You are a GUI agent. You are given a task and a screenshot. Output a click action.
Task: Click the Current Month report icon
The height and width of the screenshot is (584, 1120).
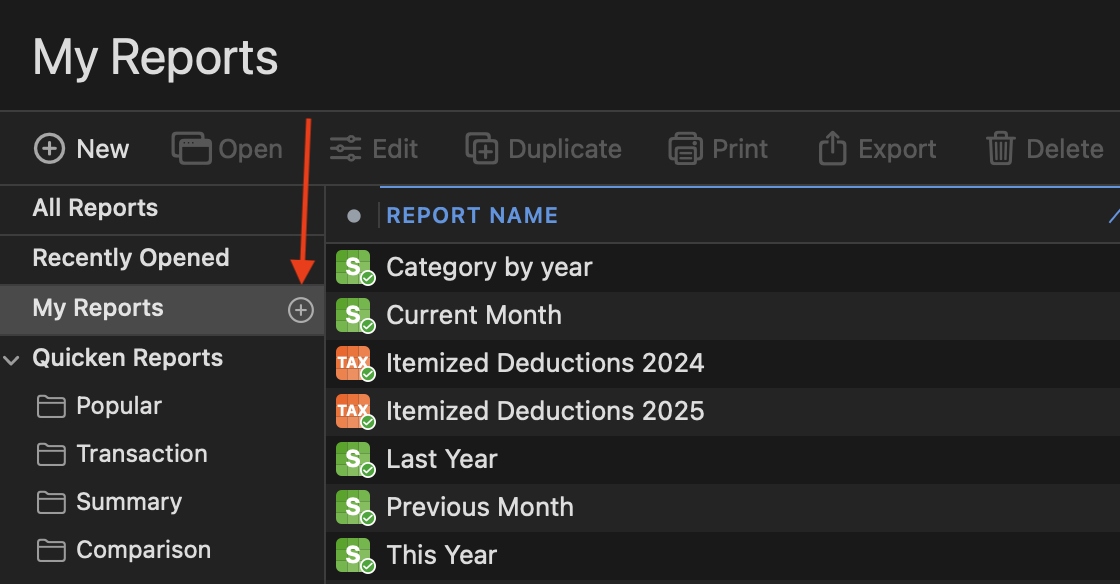355,316
